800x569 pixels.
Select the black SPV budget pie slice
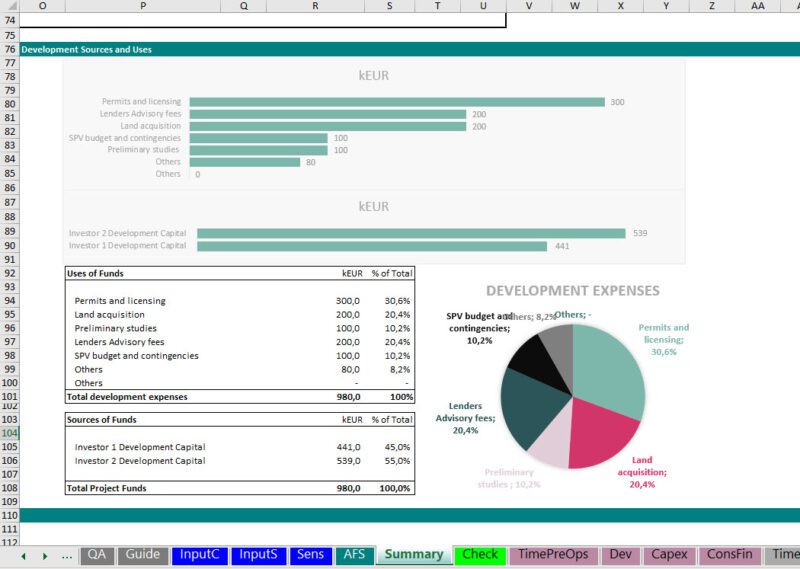(536, 362)
